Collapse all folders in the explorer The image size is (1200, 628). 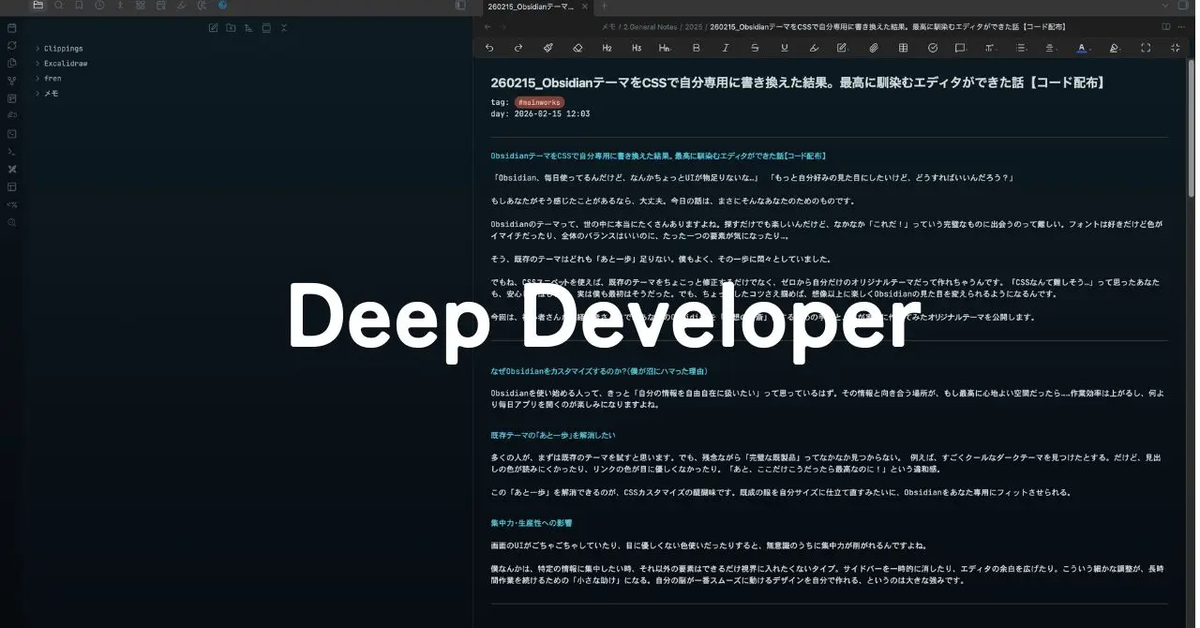(284, 27)
